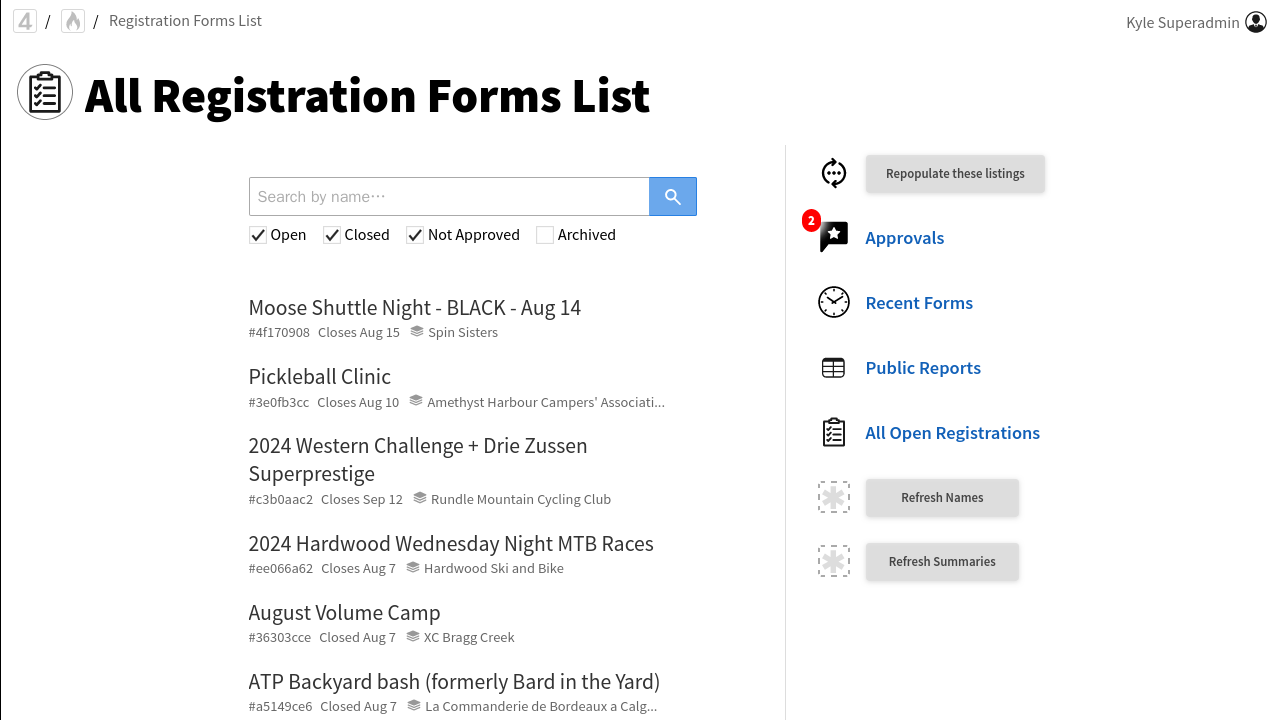Viewport: 1280px width, 720px height.
Task: Click the Approvals star speech-bubble icon
Action: pos(834,237)
